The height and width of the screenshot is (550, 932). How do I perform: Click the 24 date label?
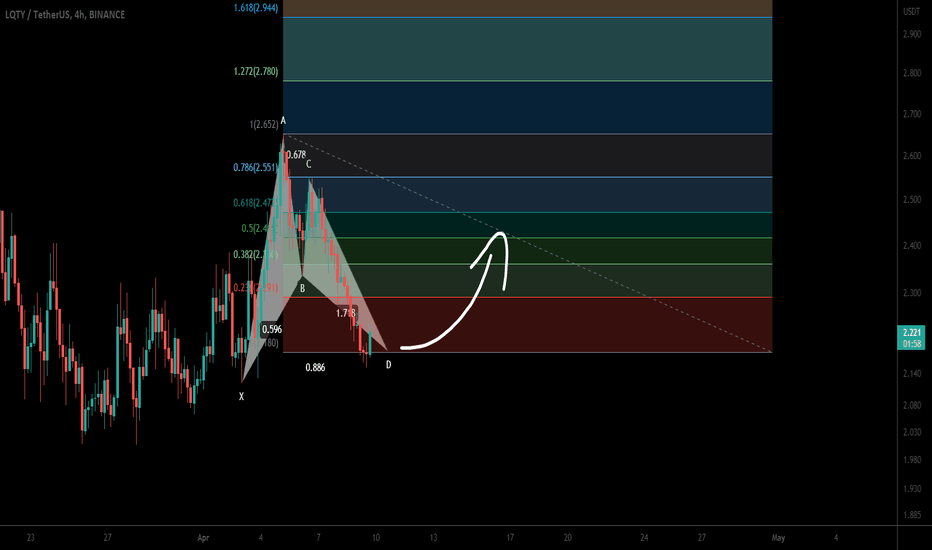pos(644,538)
